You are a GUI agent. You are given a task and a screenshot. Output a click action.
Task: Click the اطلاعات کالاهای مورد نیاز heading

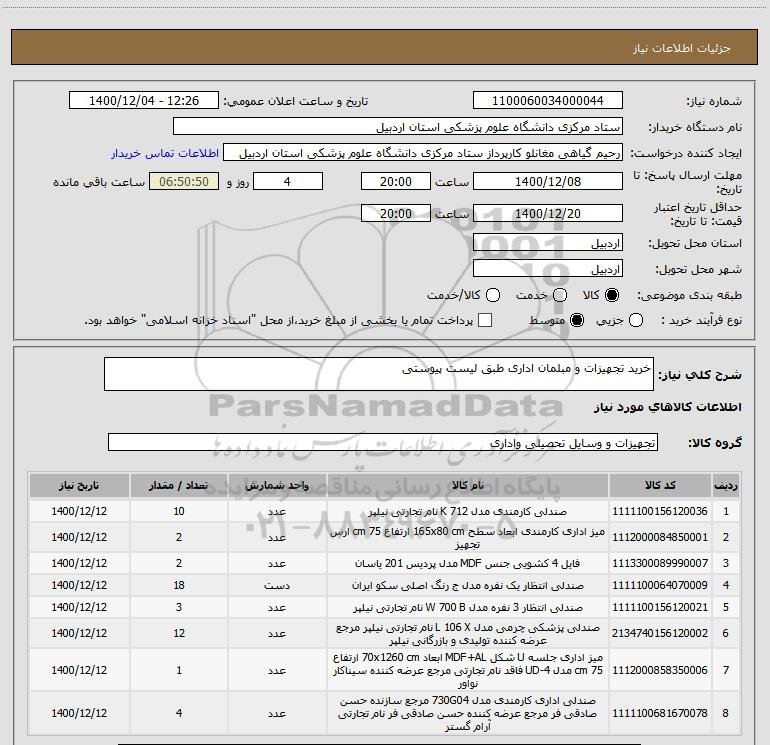(x=668, y=407)
